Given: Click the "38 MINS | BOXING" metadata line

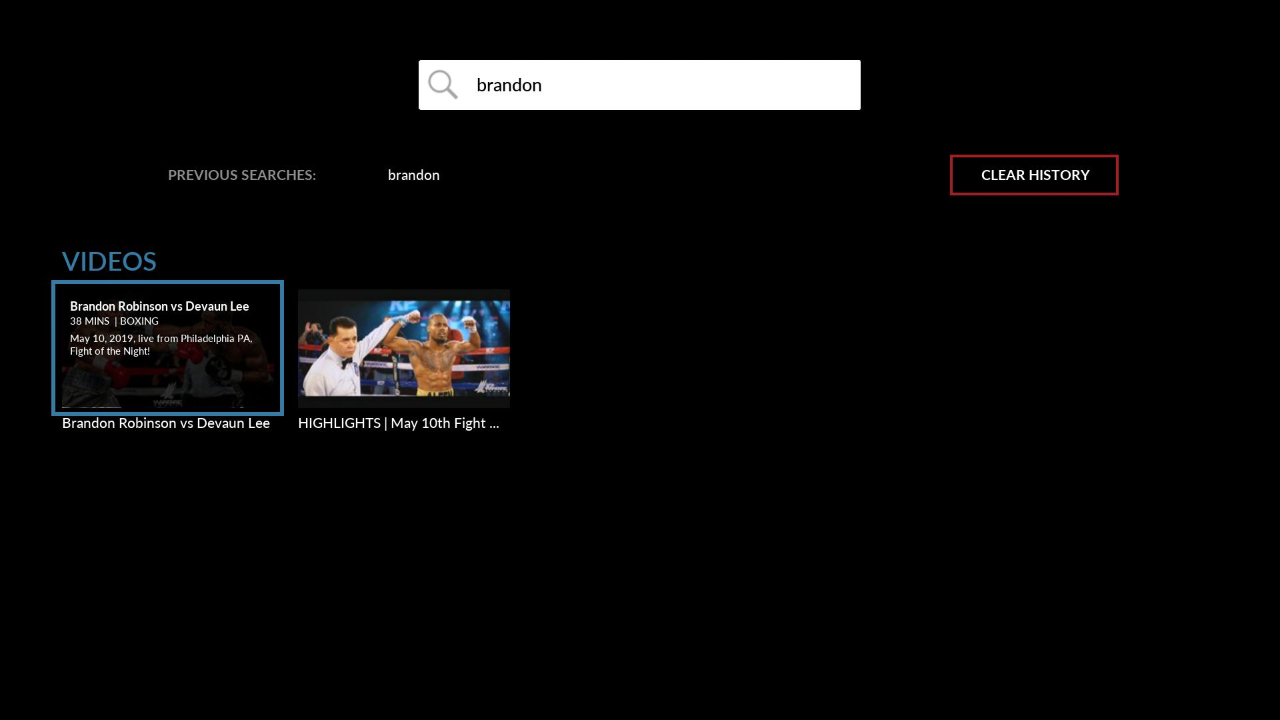Looking at the screenshot, I should (x=114, y=321).
